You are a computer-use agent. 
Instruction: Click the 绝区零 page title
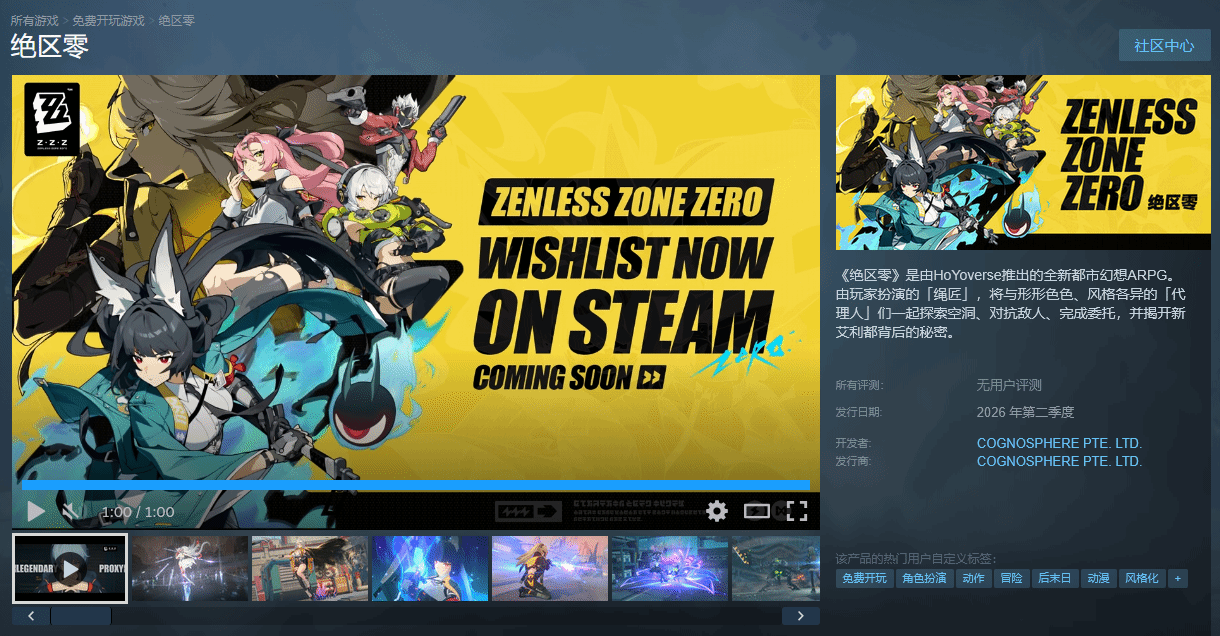(x=50, y=46)
